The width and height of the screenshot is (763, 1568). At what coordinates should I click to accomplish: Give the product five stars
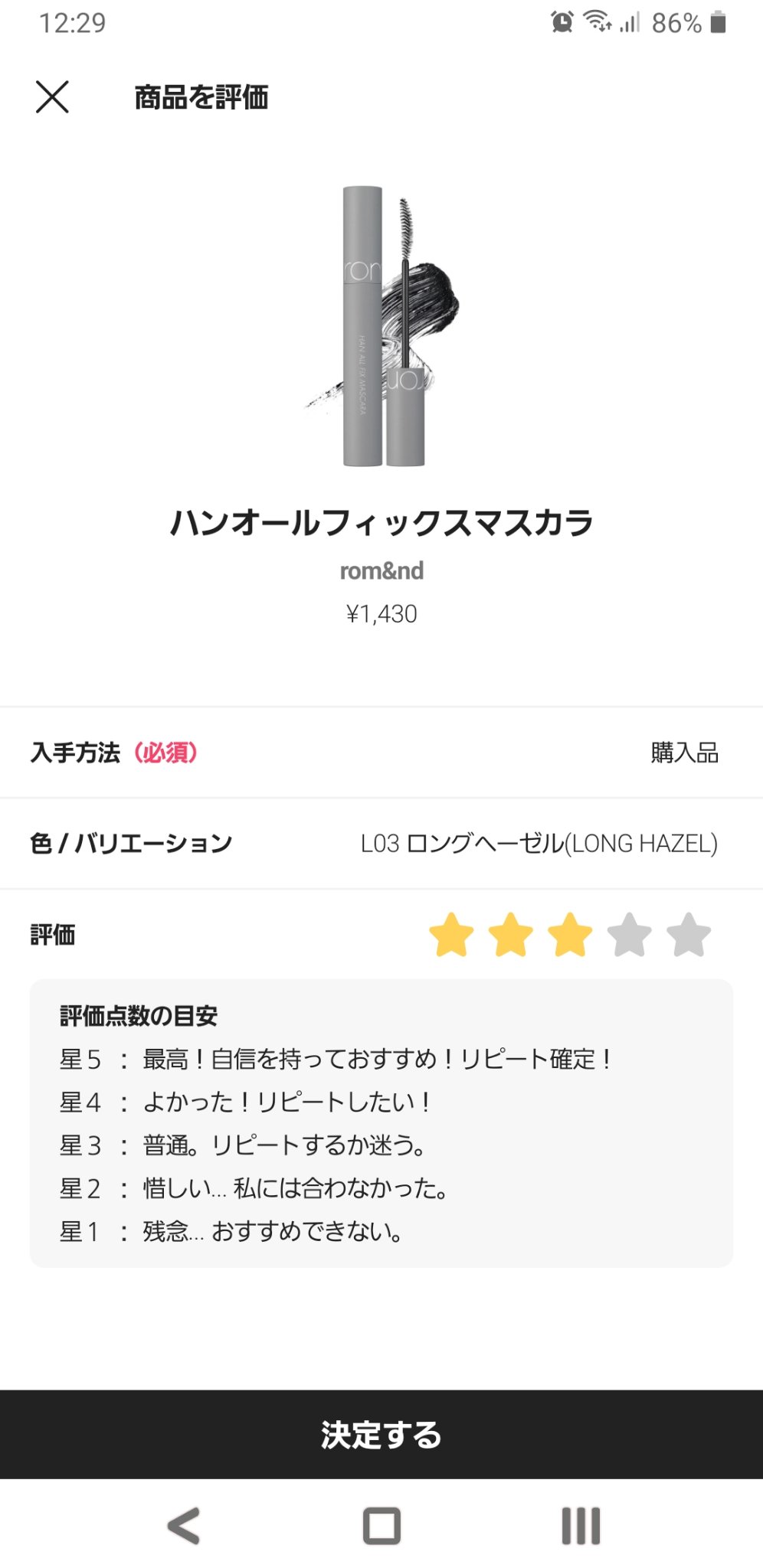(x=688, y=935)
